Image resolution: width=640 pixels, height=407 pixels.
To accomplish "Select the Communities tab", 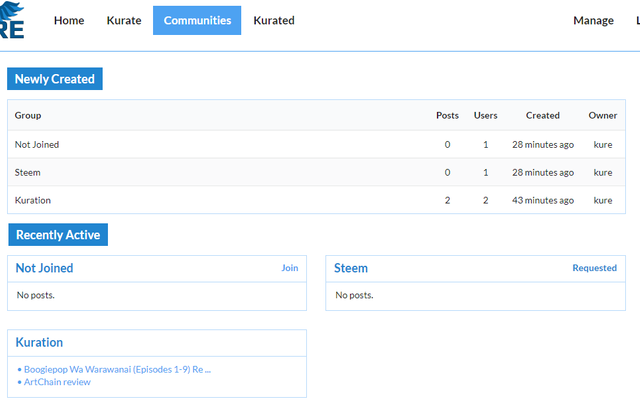I will click(x=197, y=20).
